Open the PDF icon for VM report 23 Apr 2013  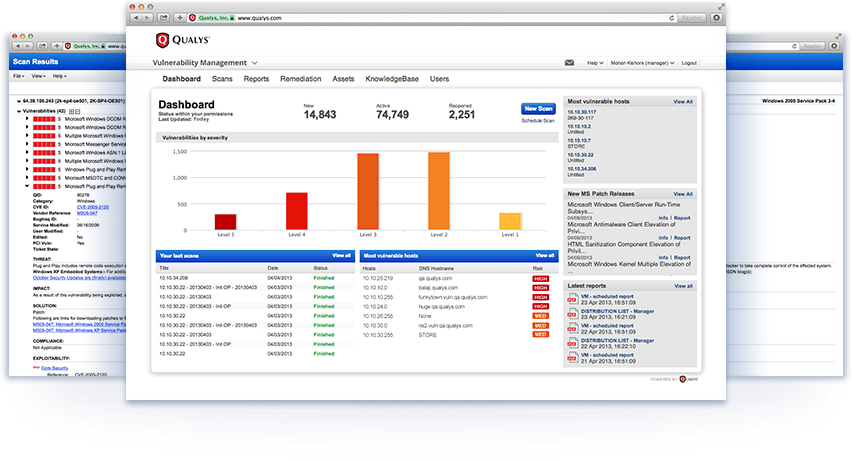pos(572,299)
